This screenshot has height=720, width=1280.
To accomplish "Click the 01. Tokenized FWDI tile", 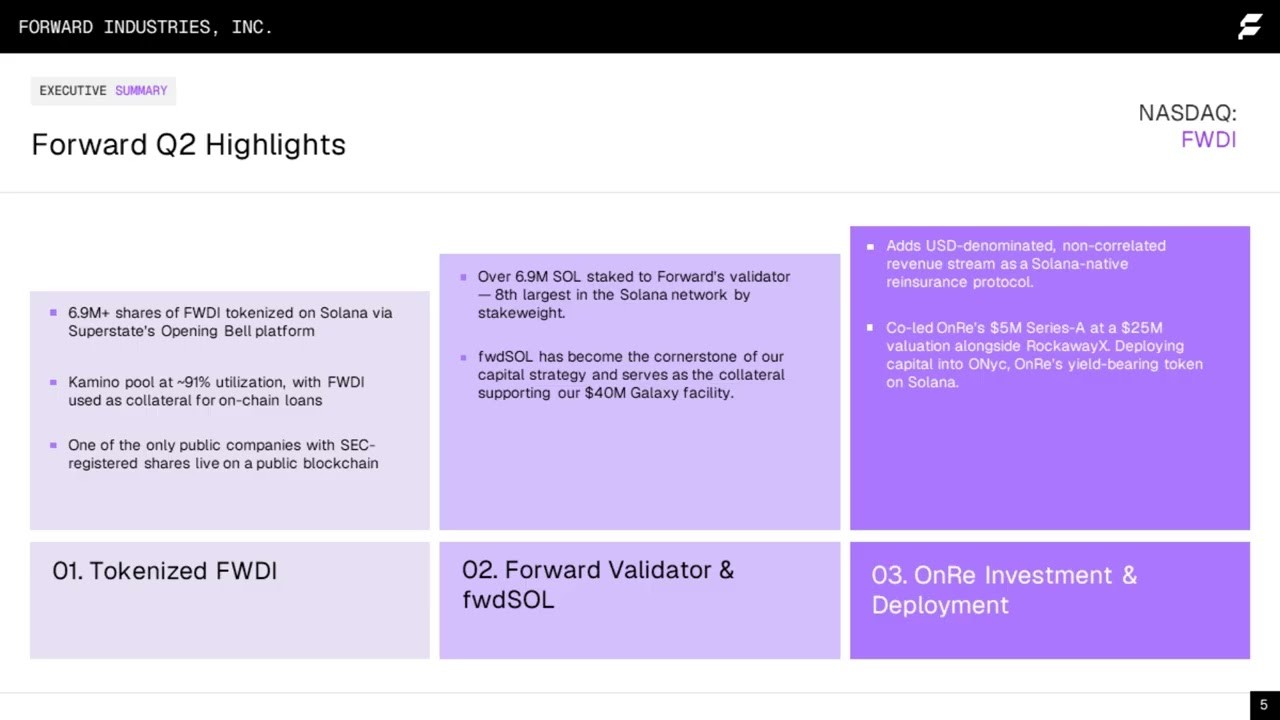I will pyautogui.click(x=230, y=600).
